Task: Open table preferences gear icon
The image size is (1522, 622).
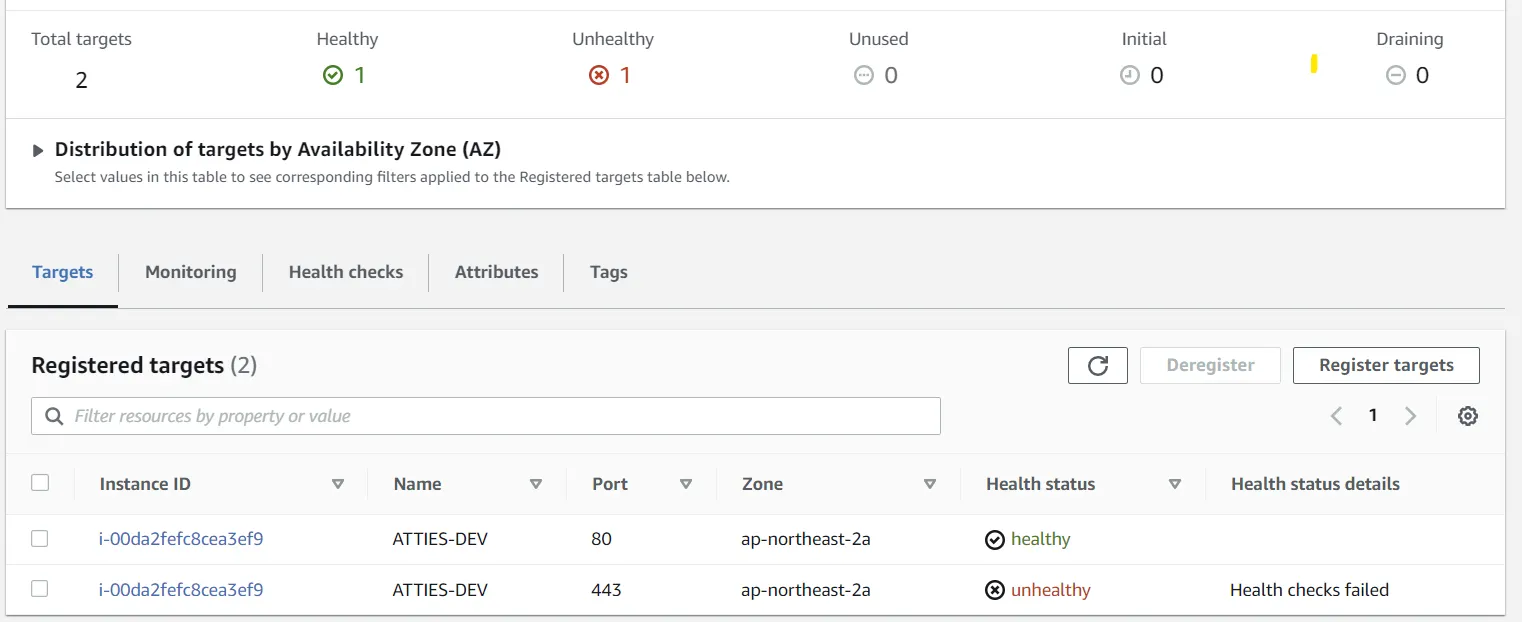Action: click(x=1467, y=416)
